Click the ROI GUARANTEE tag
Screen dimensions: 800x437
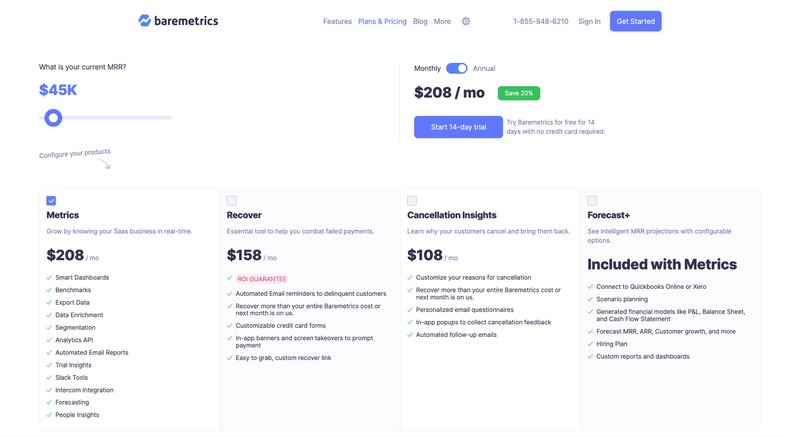tap(261, 279)
